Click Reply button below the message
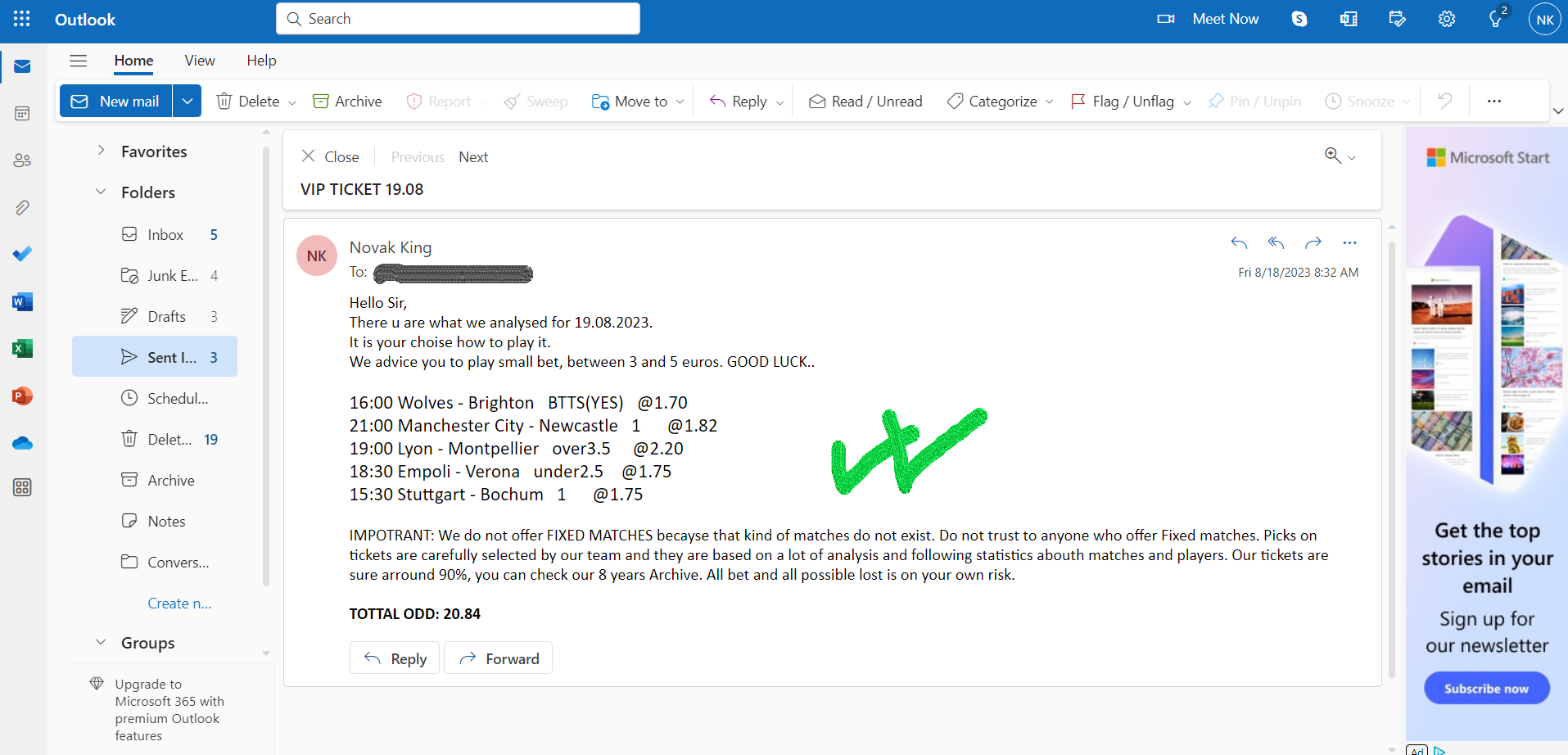Image resolution: width=1568 pixels, height=755 pixels. coord(395,658)
